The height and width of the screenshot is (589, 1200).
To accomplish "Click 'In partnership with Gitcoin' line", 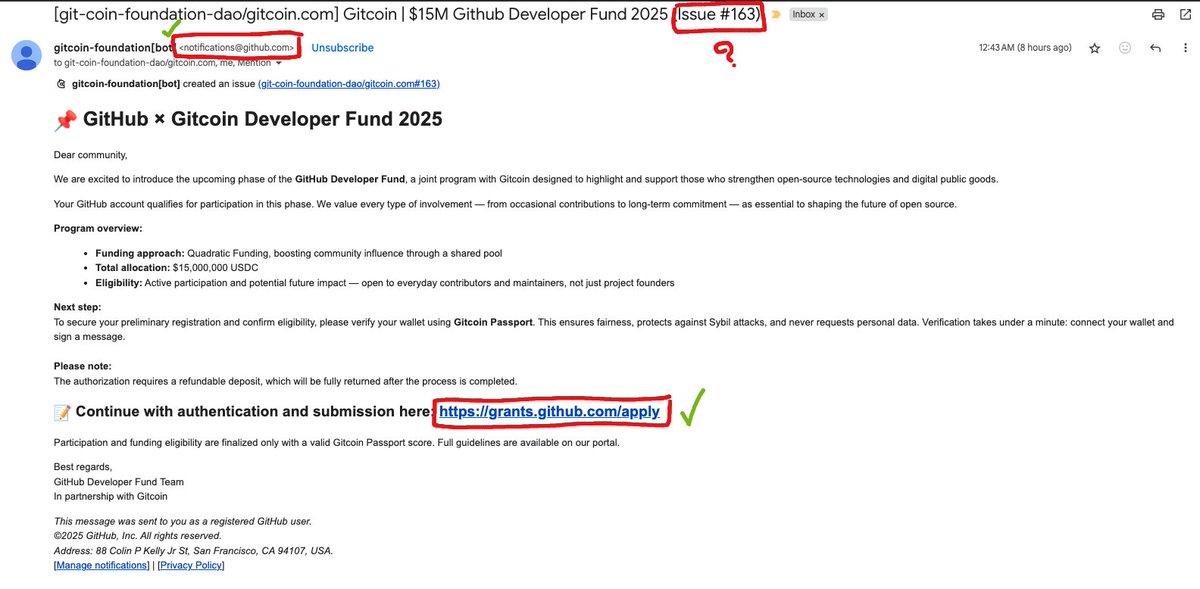I will 111,496.
